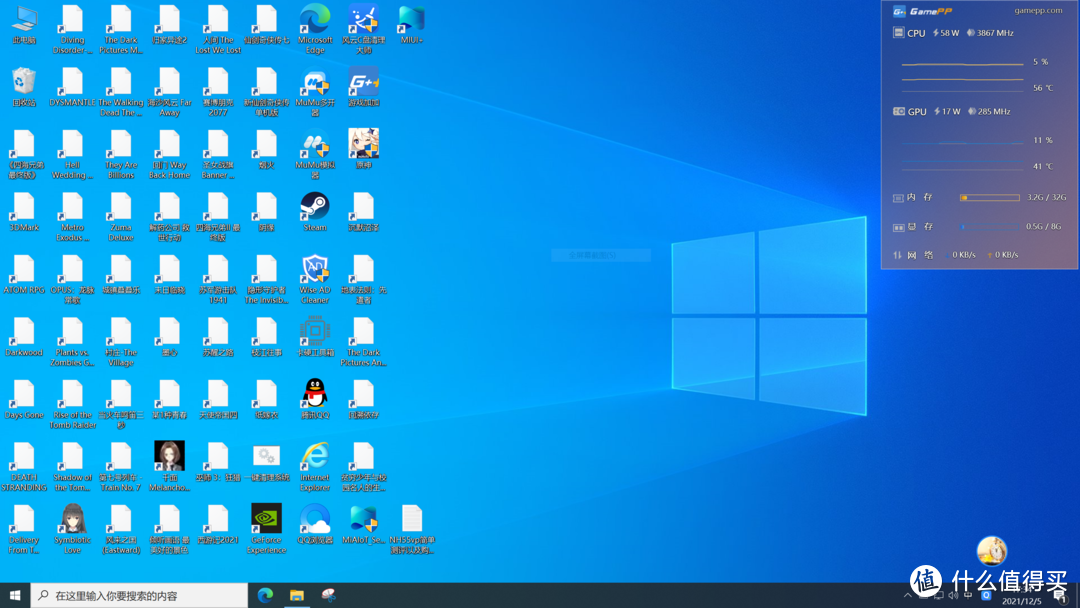The width and height of the screenshot is (1080, 608).
Task: Select the Symbiotic Love game shortcut
Action: [72, 519]
